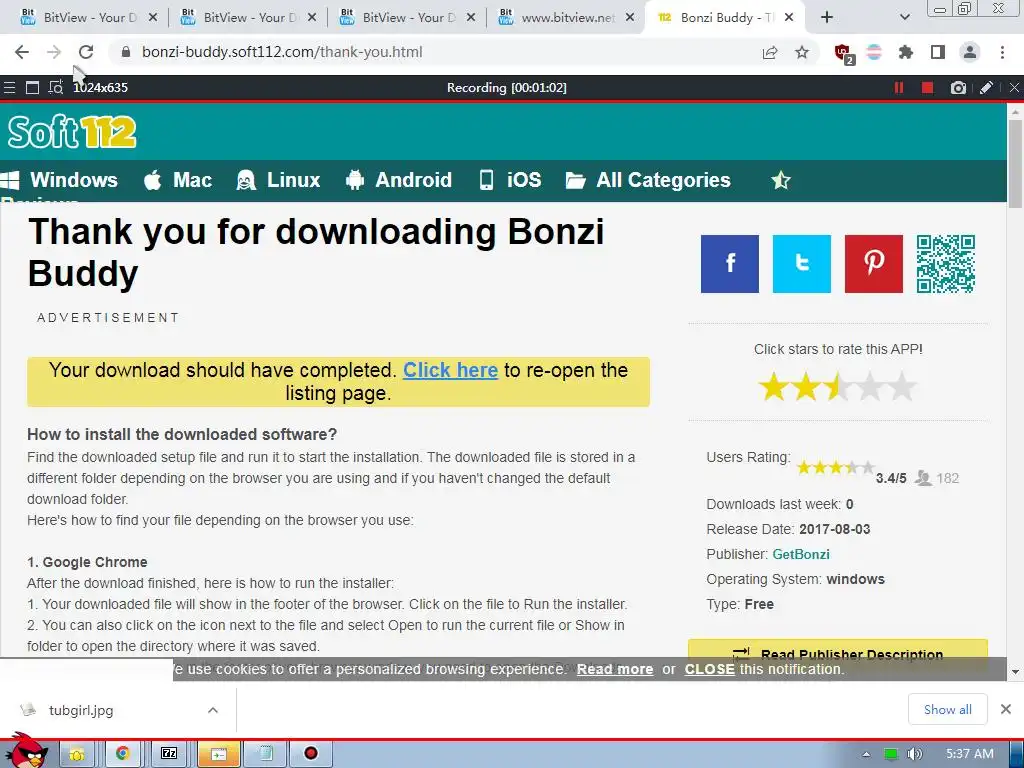Click Show all downloads
Screen dimensions: 1024x768
(947, 709)
